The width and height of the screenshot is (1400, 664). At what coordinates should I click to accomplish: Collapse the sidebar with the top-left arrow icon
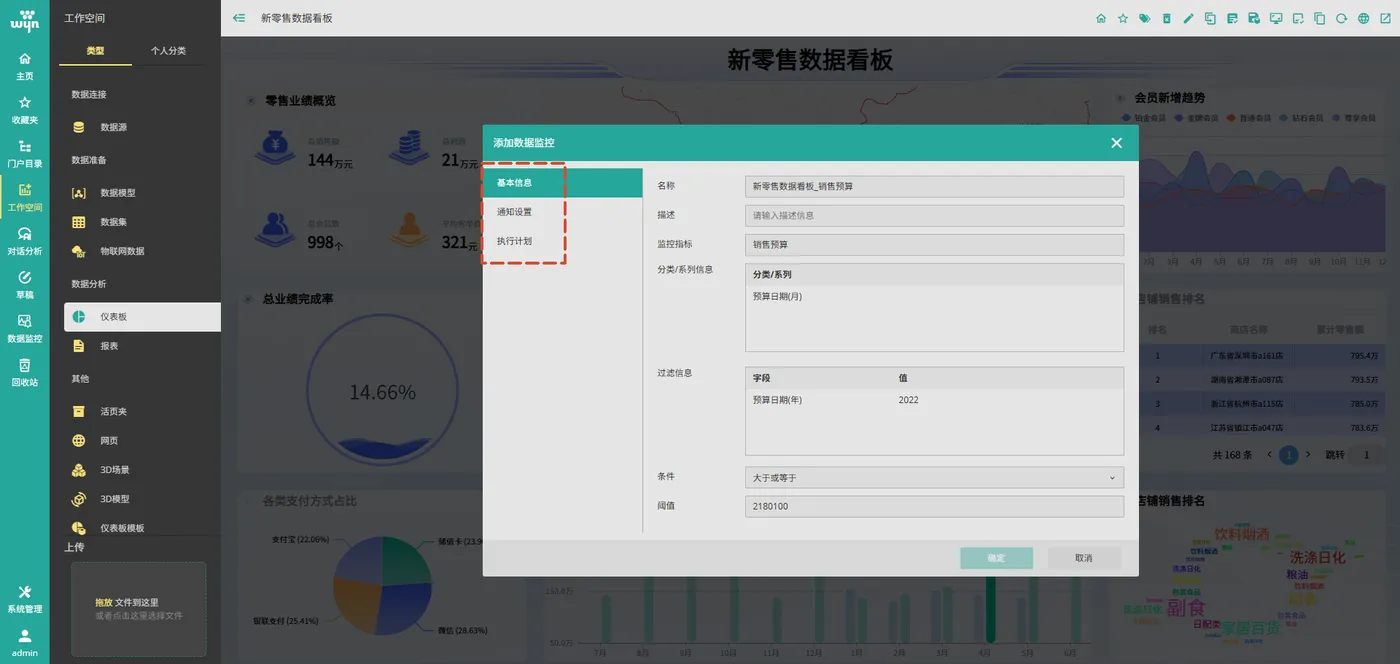pos(239,18)
